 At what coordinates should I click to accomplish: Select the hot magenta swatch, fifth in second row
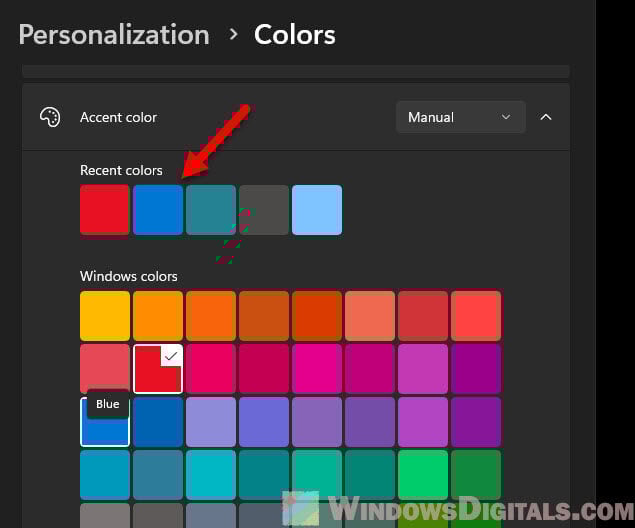point(317,369)
